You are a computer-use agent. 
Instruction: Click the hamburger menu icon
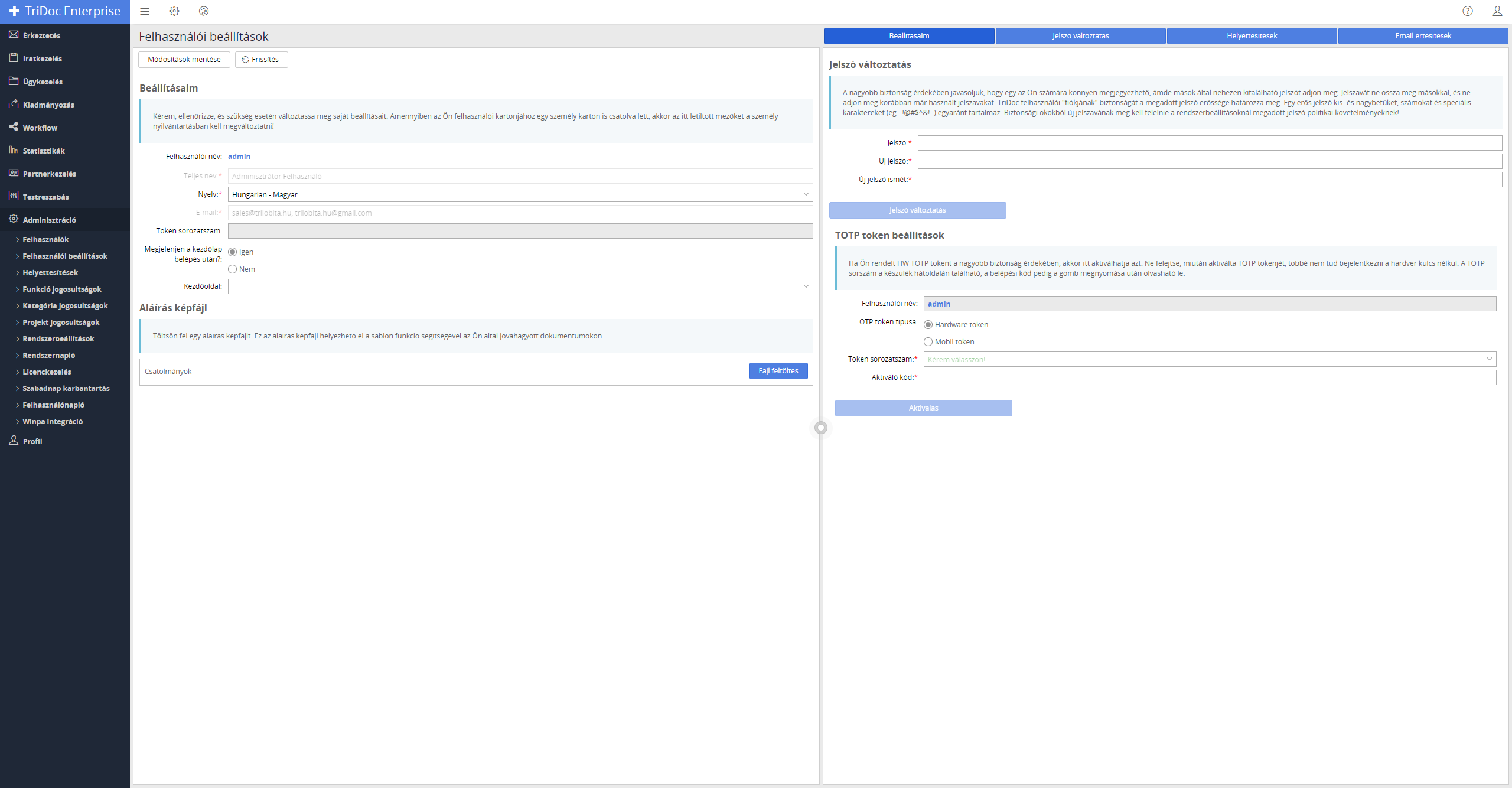coord(145,11)
